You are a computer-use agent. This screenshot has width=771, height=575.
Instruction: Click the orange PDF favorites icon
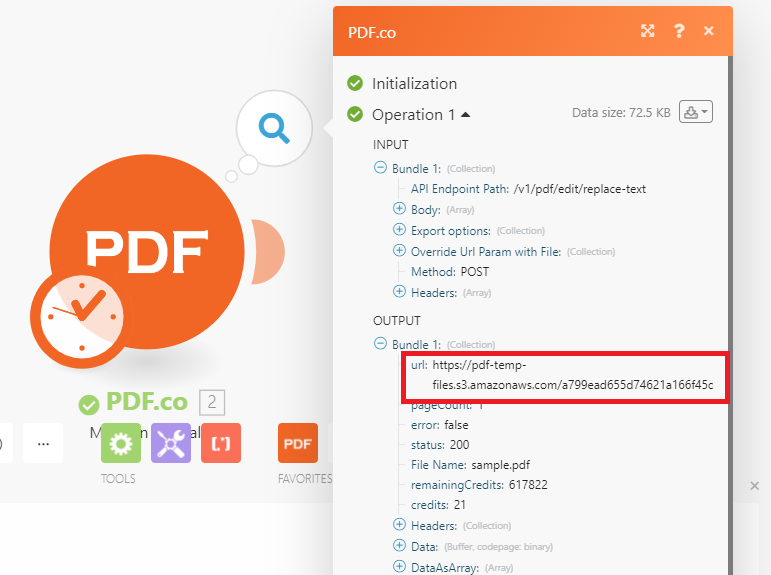(297, 443)
